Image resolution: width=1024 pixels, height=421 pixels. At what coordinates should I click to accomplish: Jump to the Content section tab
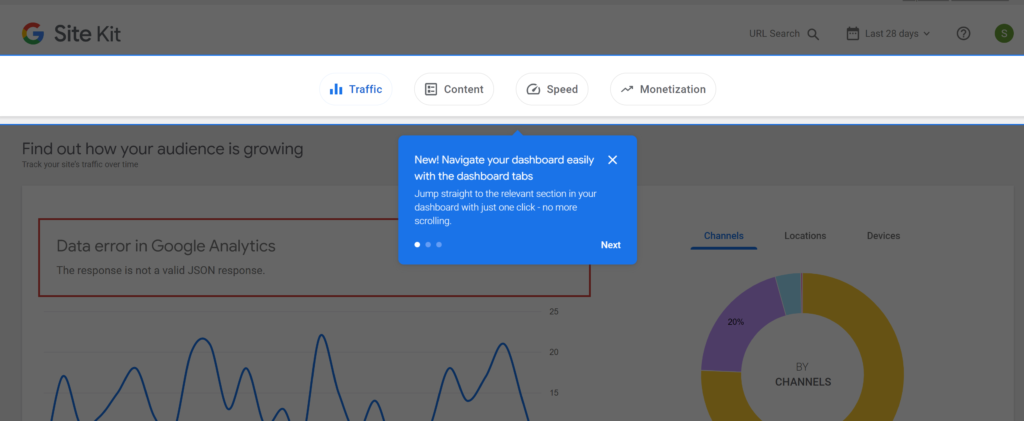pos(454,89)
